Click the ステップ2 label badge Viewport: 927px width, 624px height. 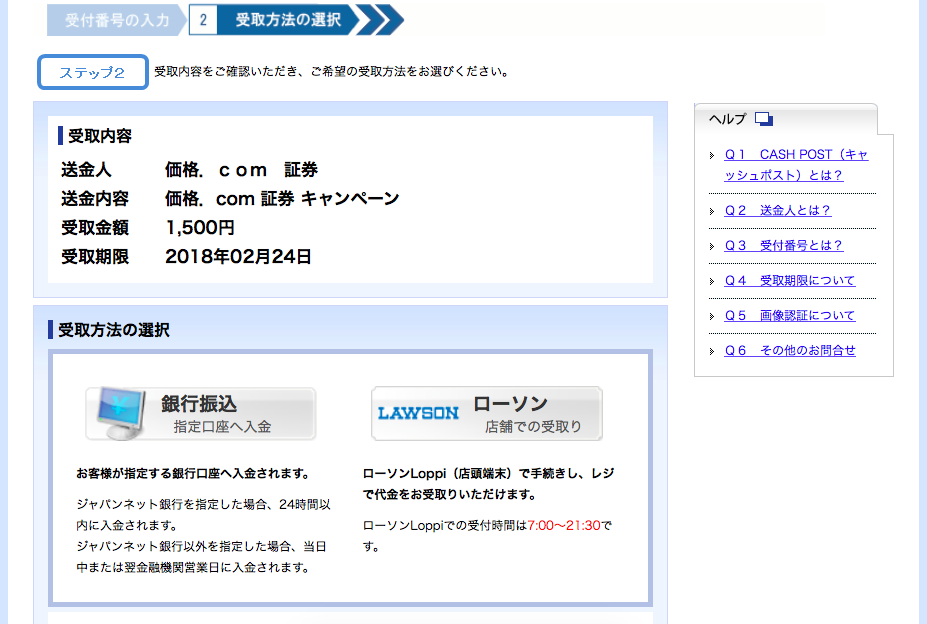tap(92, 72)
